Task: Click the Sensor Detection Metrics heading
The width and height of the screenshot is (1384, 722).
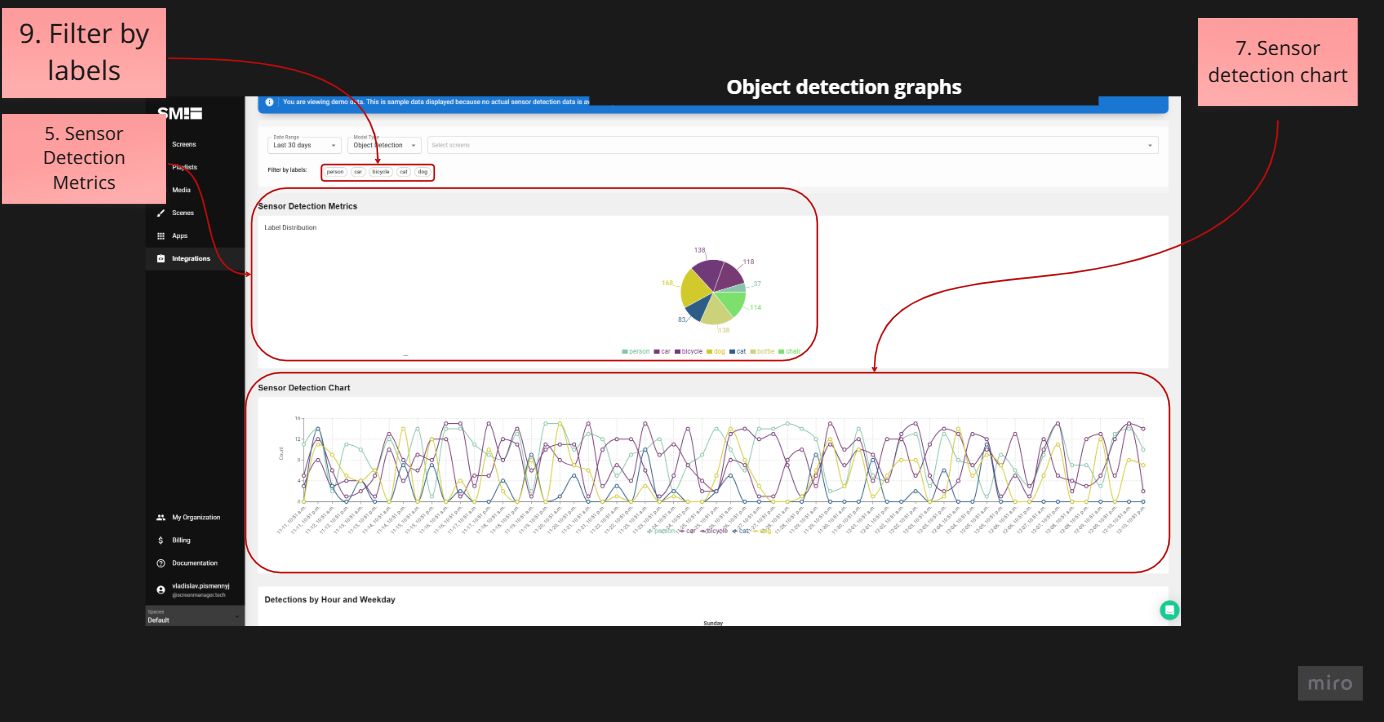Action: pyautogui.click(x=307, y=206)
